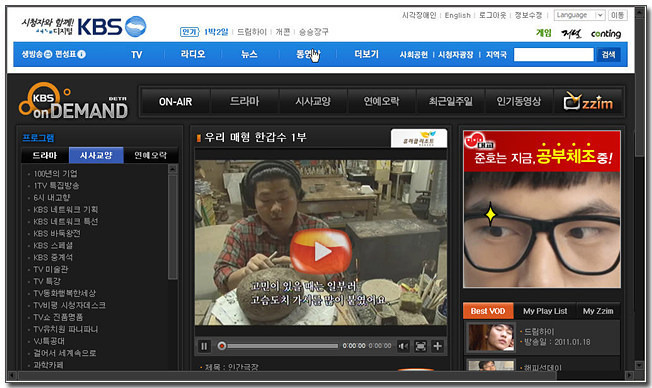Image resolution: width=652 pixels, height=388 pixels.
Task: Click the 지역국 link
Action: (496, 54)
